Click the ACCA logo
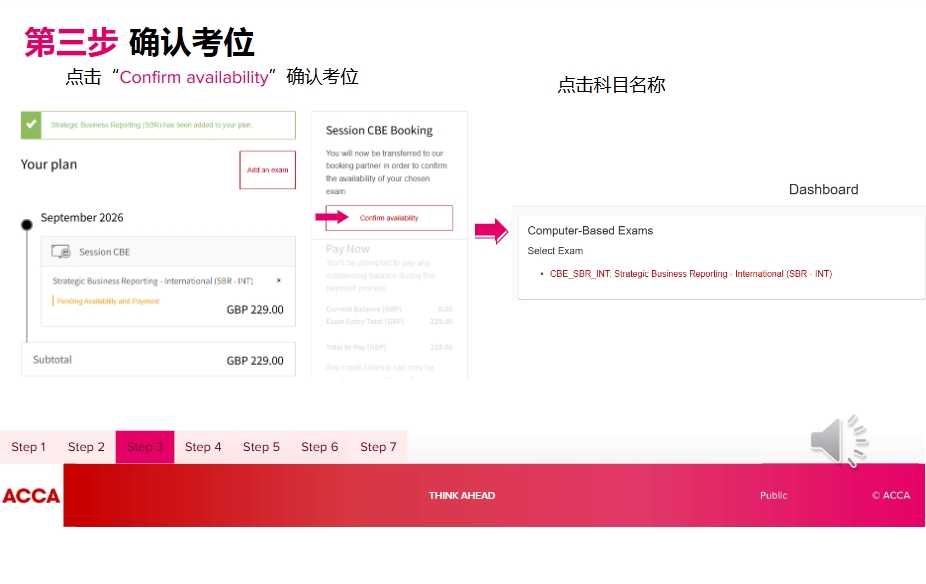The height and width of the screenshot is (584, 926). (31, 495)
